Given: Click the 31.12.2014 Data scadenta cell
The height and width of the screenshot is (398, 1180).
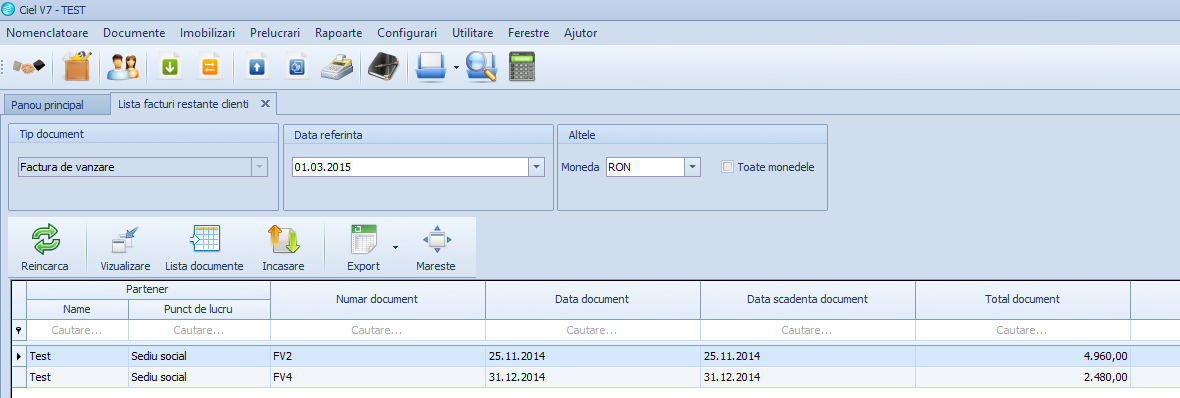Looking at the screenshot, I should 807,377.
